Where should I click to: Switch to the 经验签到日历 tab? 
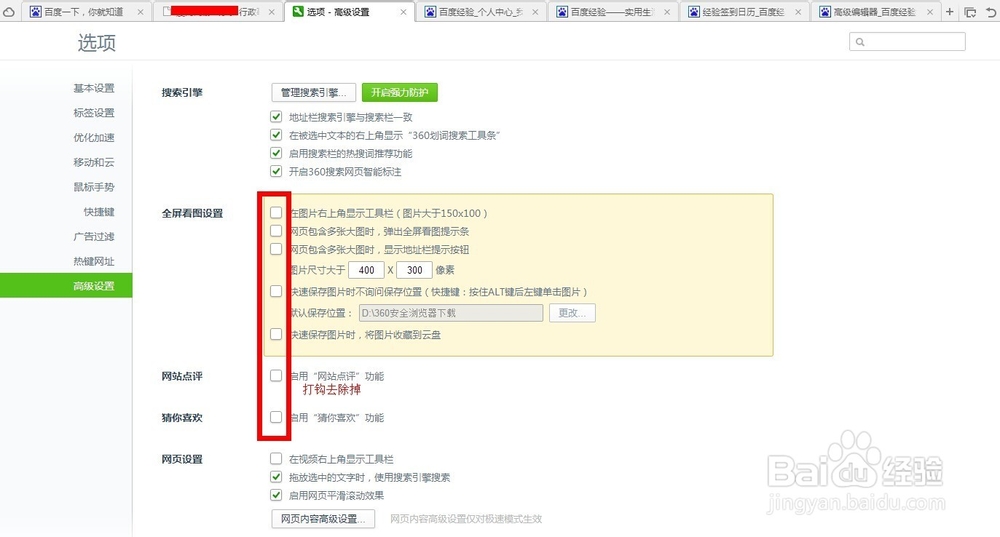(744, 12)
